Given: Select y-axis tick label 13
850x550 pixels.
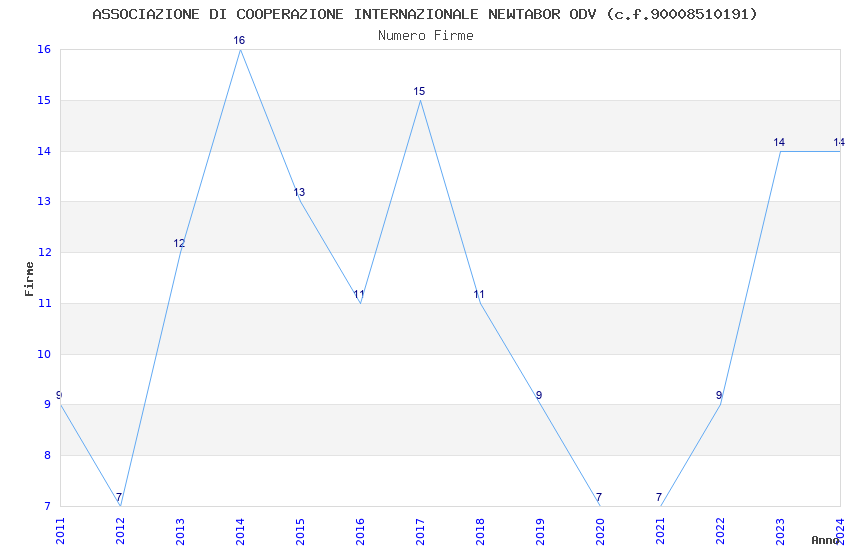Looking at the screenshot, I should (44, 202).
